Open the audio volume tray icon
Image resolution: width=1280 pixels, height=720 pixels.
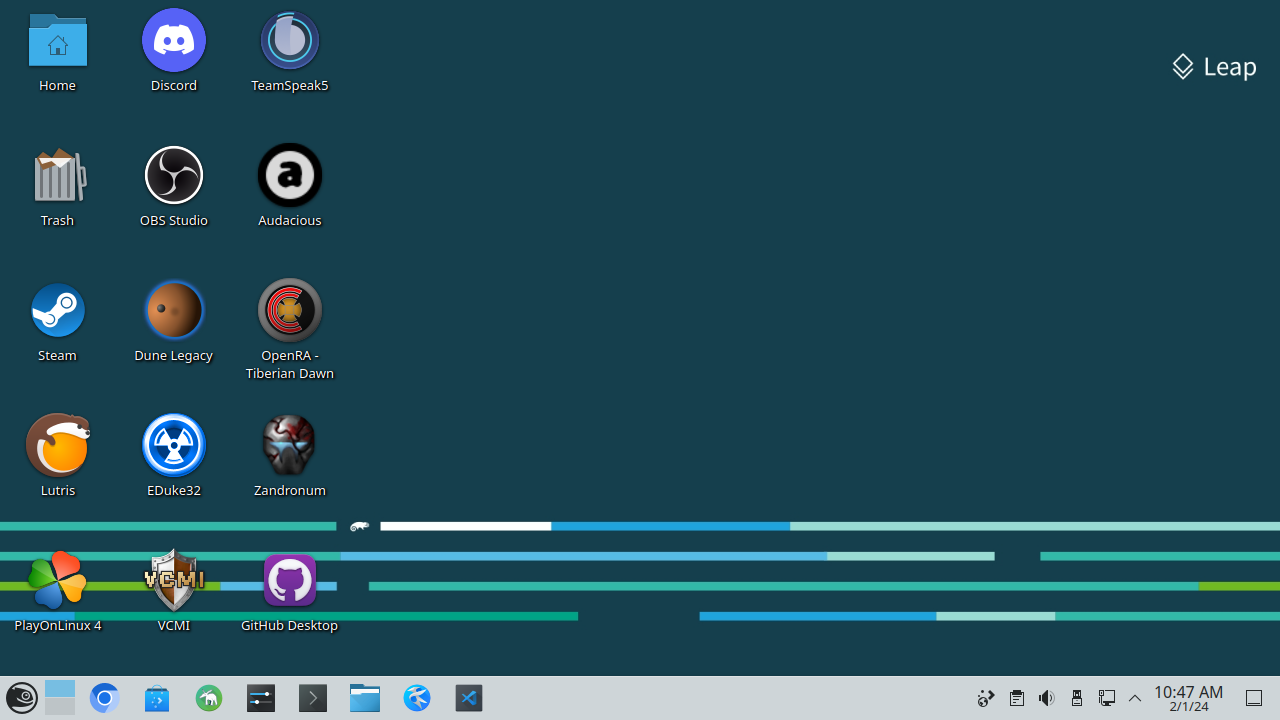(1046, 698)
